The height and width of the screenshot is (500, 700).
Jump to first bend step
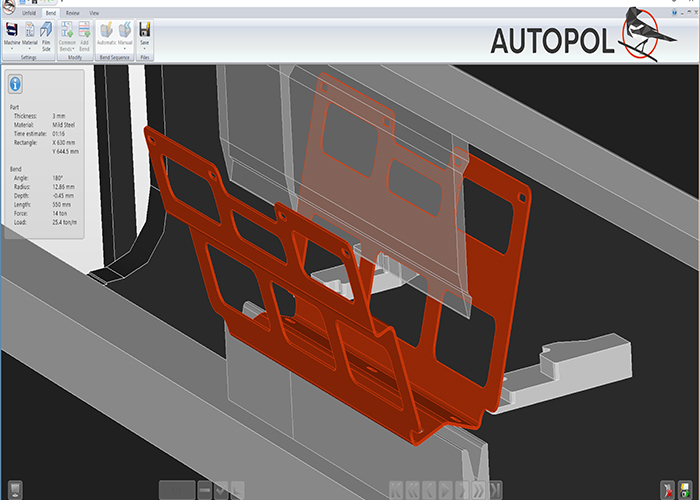click(x=398, y=490)
